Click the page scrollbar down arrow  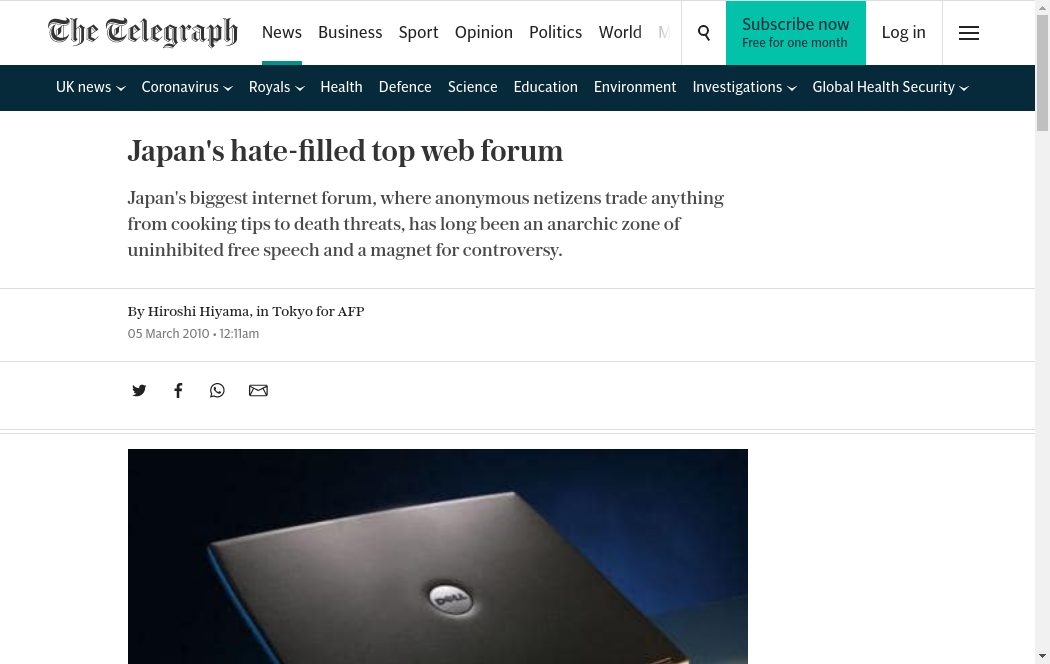click(x=1042, y=656)
